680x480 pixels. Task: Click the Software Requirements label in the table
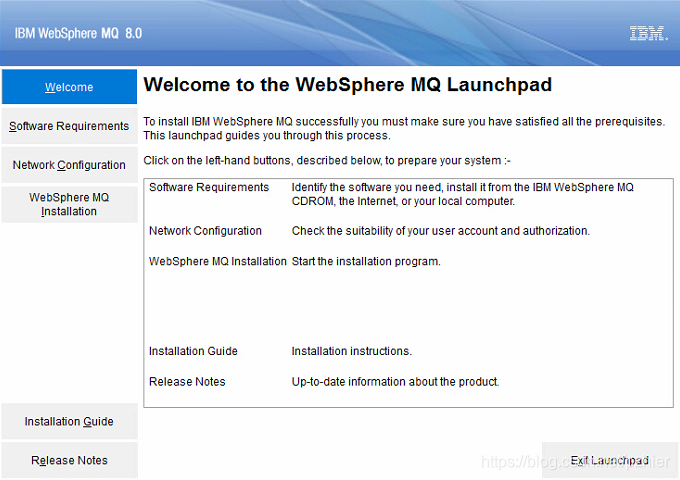coord(209,187)
